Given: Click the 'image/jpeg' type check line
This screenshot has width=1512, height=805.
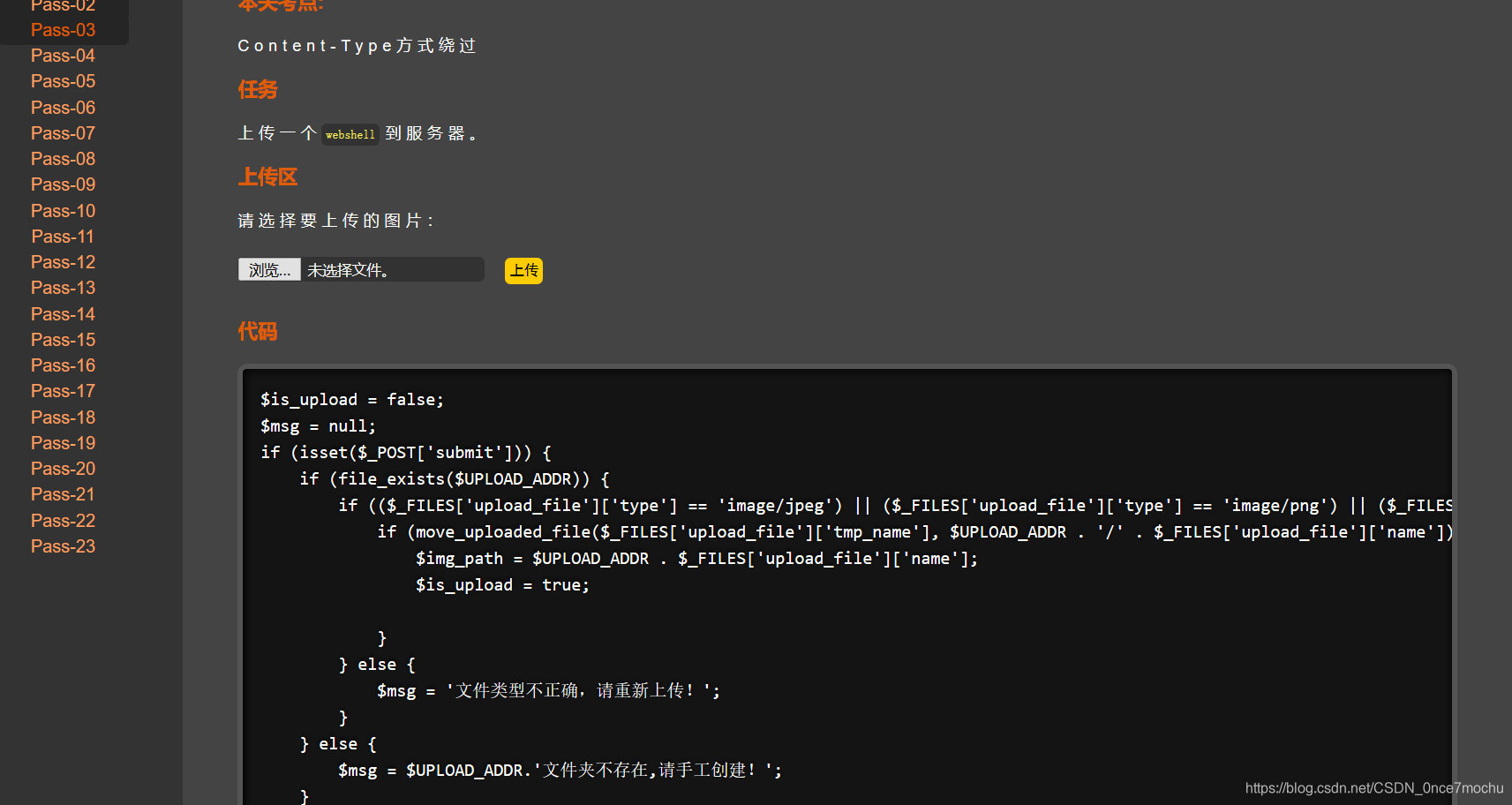Looking at the screenshot, I should point(895,506).
